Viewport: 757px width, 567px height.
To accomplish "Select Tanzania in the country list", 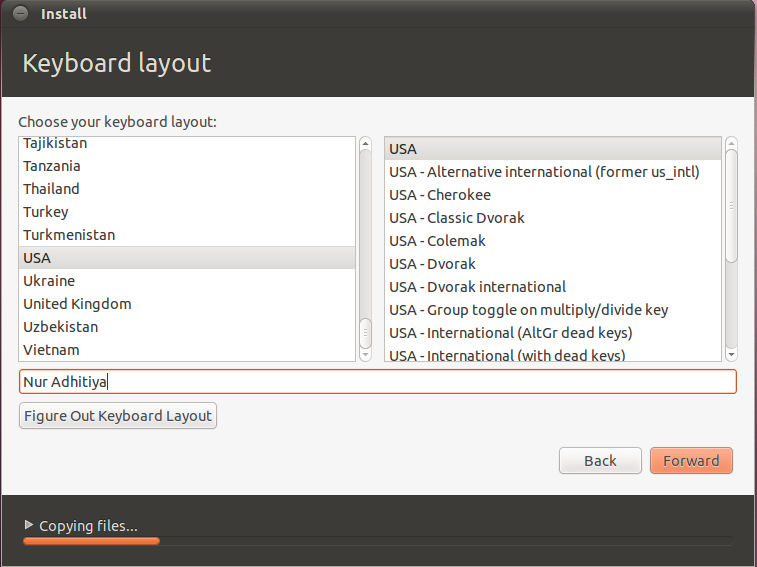I will tap(187, 166).
